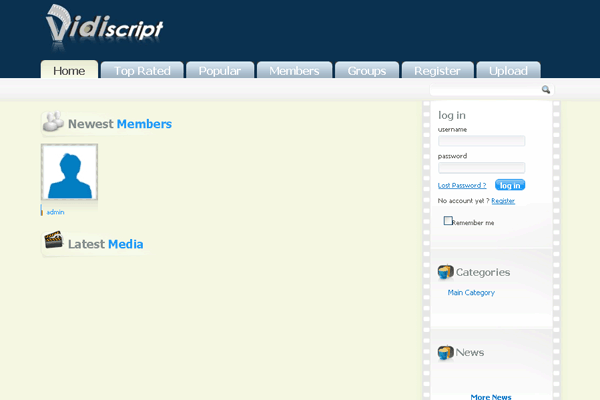Click the search magnifier icon
This screenshot has width=600, height=400.
[546, 90]
